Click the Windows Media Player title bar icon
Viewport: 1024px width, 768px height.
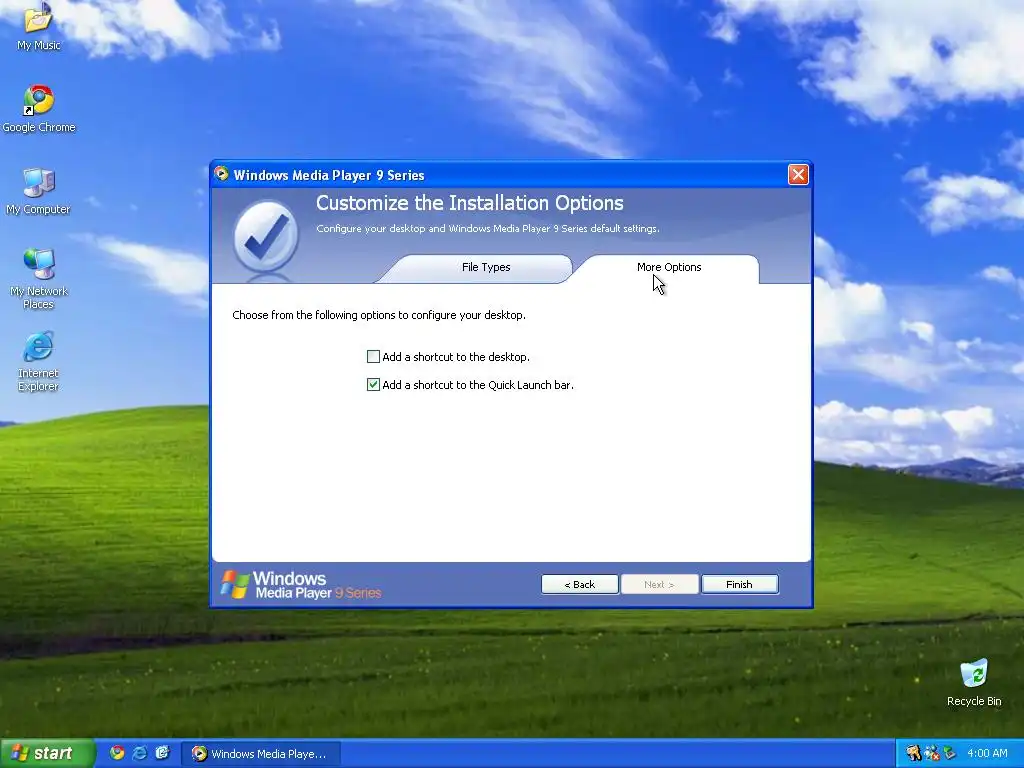(x=222, y=174)
